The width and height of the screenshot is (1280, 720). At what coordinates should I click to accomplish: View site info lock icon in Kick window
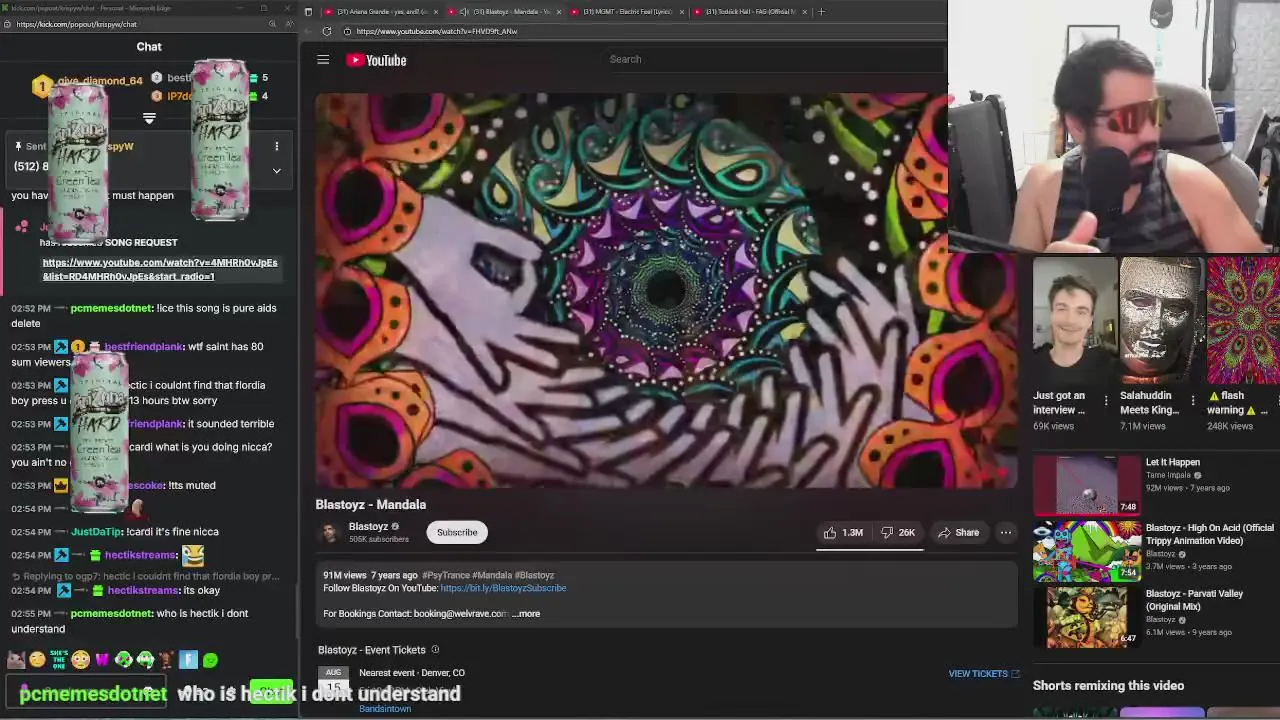coord(9,24)
